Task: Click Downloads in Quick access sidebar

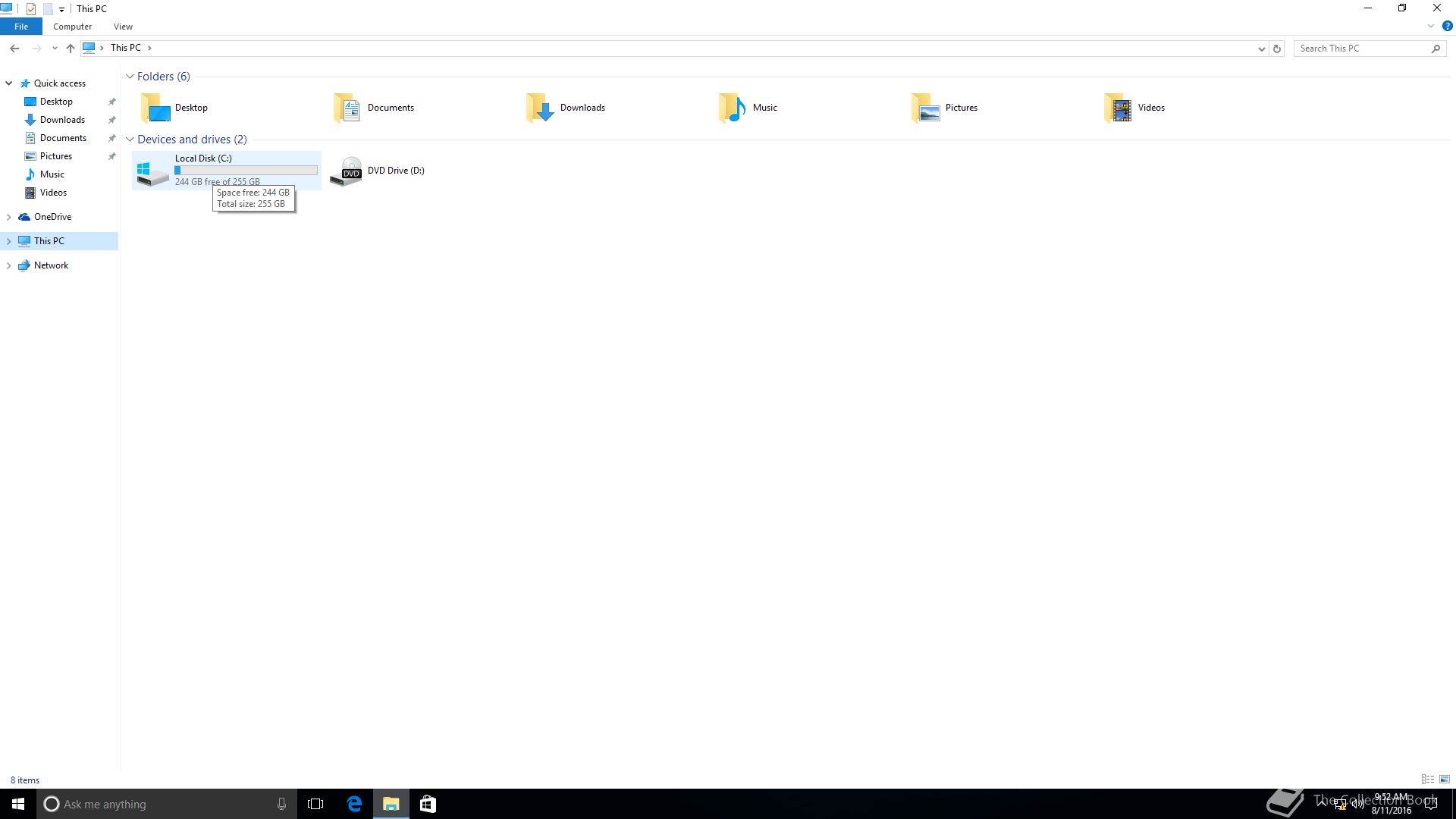Action: click(62, 120)
